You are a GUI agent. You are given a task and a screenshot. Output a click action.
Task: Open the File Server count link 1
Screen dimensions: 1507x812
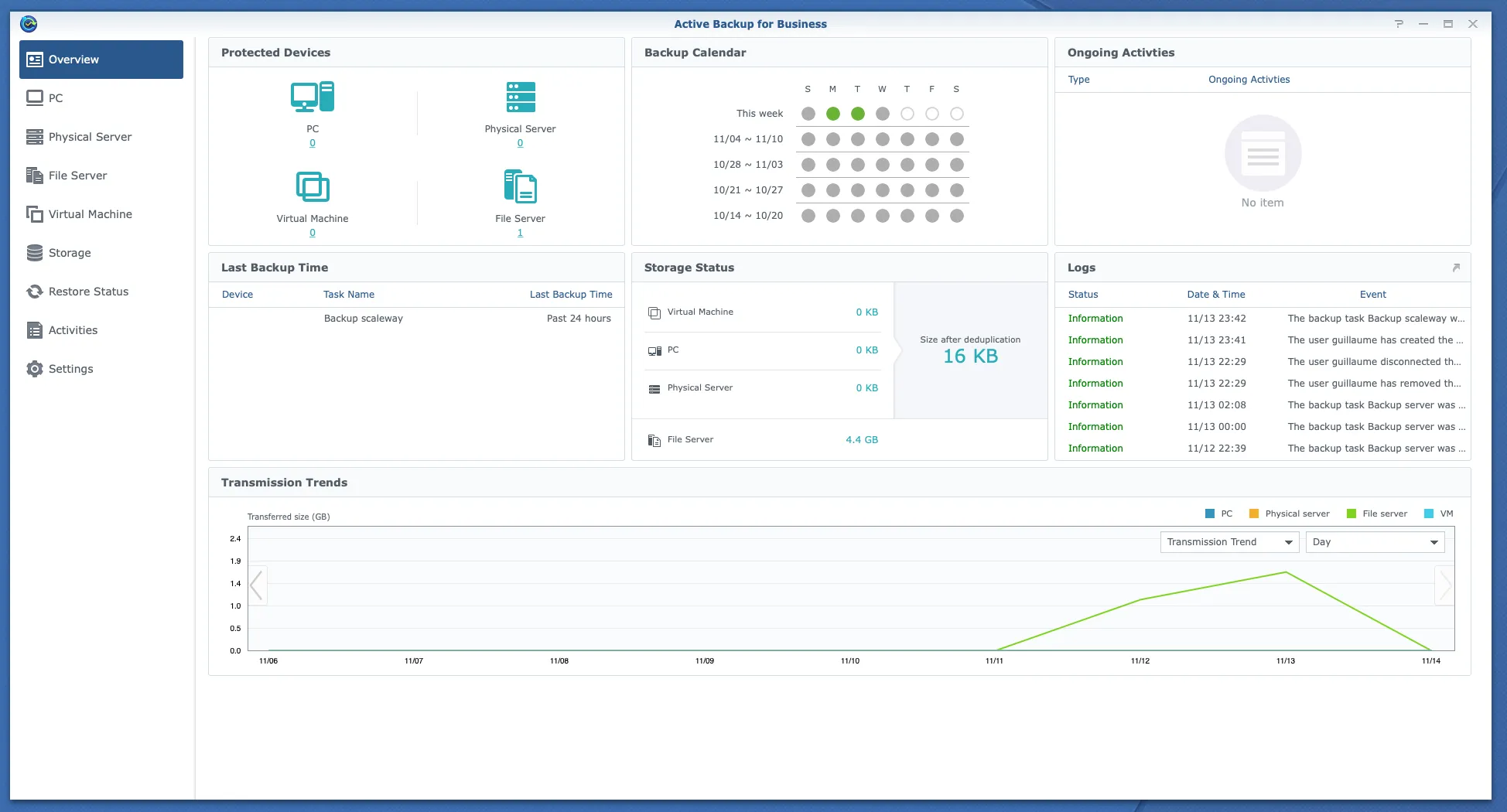tap(520, 233)
